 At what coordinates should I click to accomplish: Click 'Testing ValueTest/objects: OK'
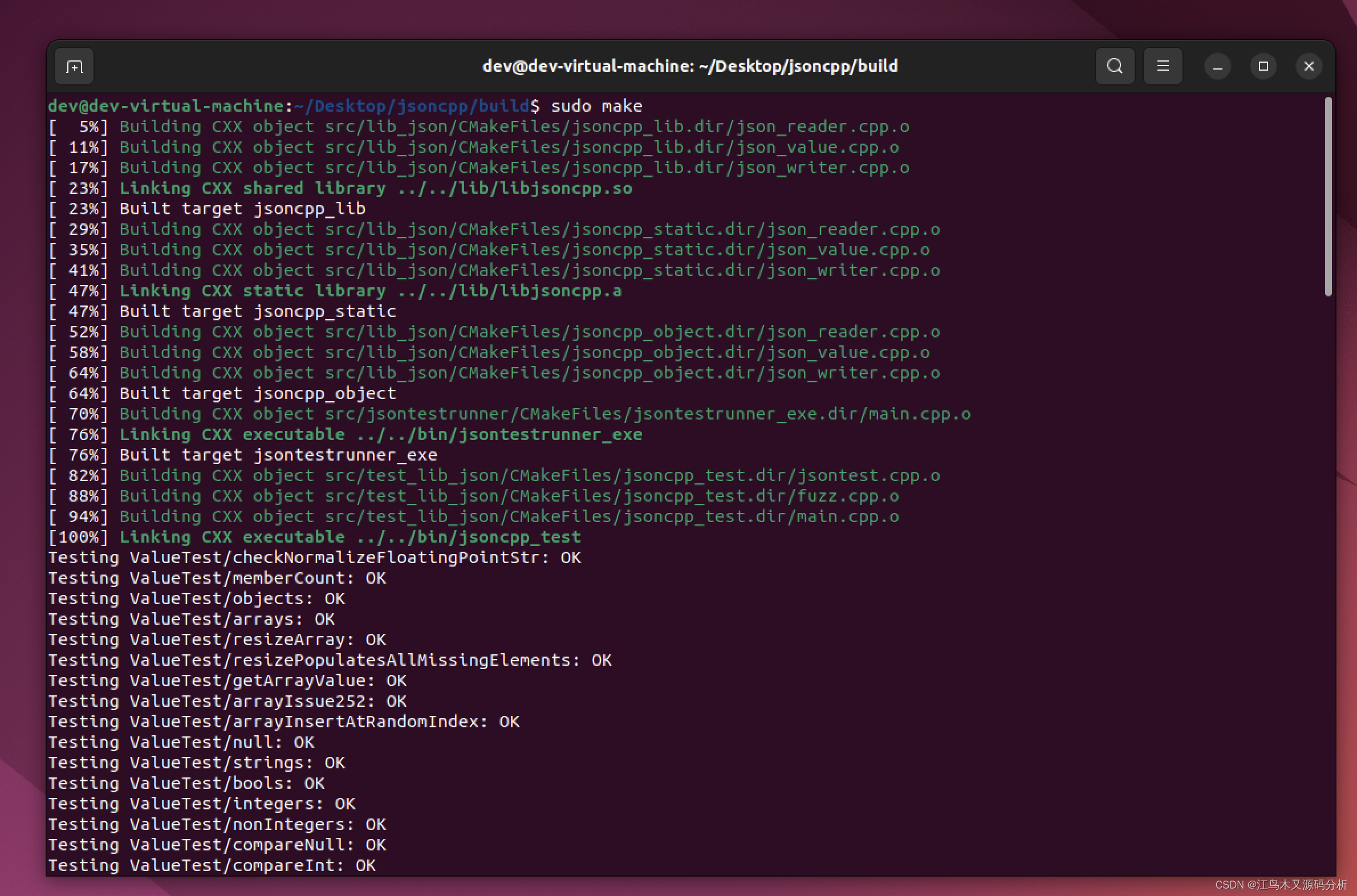click(x=197, y=599)
